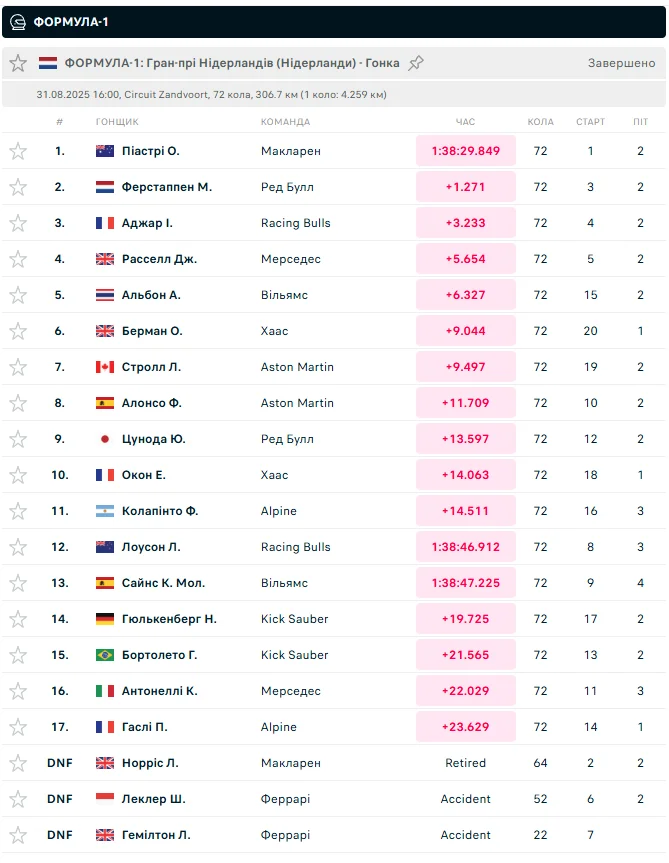This screenshot has width=669, height=863.
Task: Star the Норріс Л. DNF row
Action: pyautogui.click(x=18, y=763)
